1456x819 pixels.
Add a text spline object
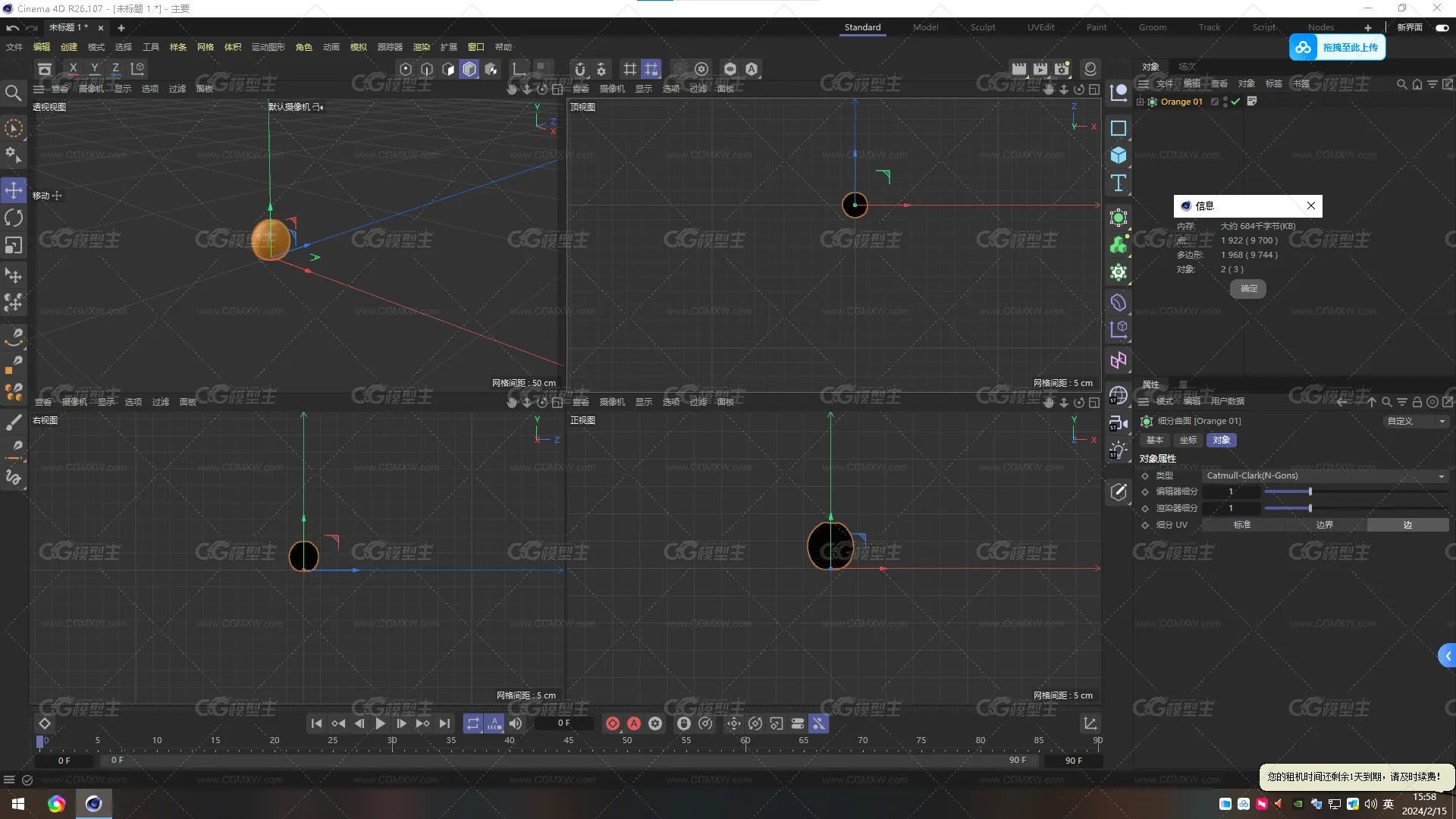coord(1119,183)
